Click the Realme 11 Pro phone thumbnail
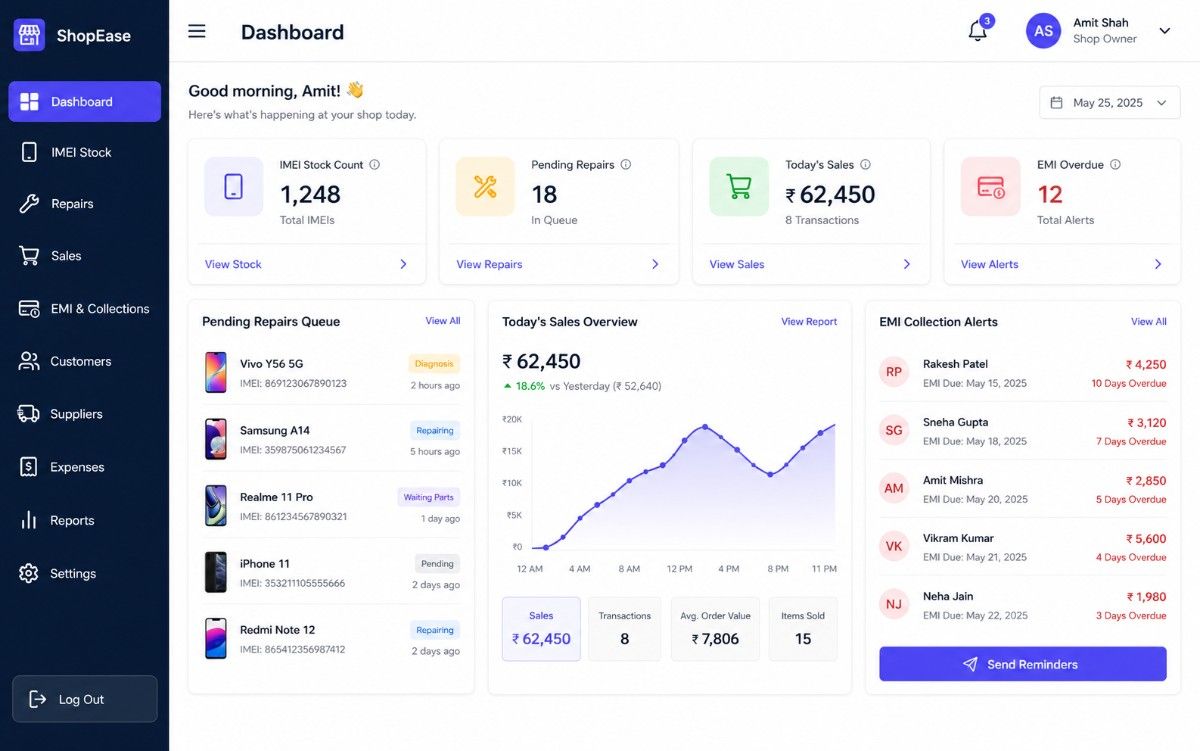Image resolution: width=1200 pixels, height=751 pixels. click(x=216, y=505)
